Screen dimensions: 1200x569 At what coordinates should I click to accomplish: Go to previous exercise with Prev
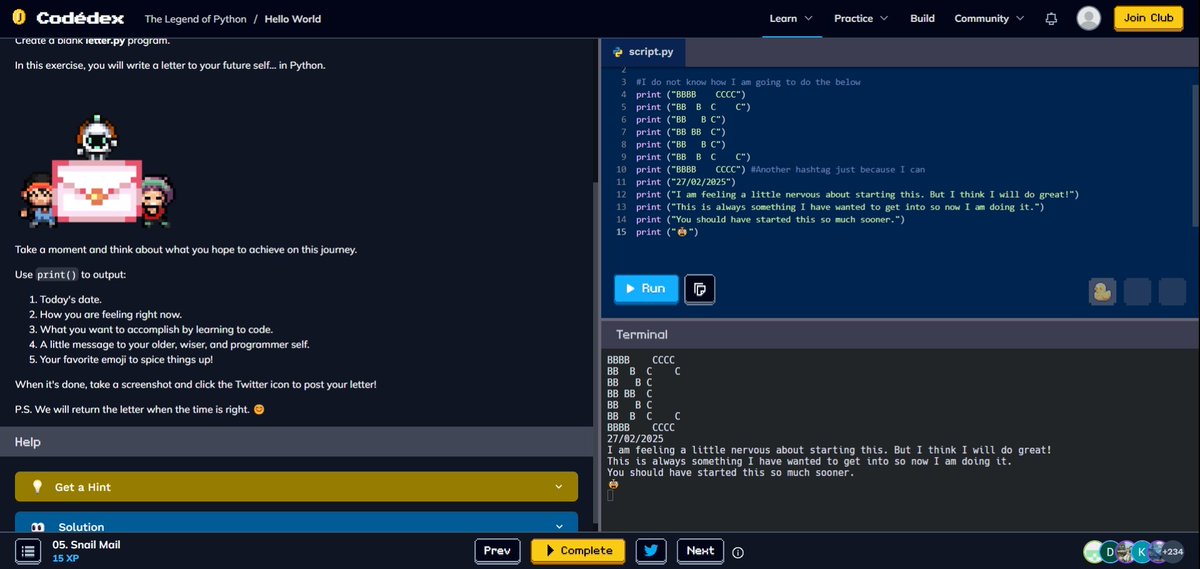(497, 550)
